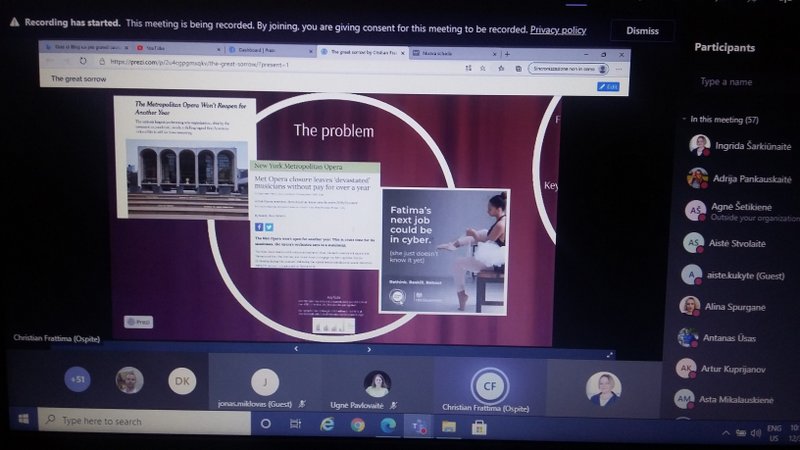Open File Explorer from the taskbar
800x450 pixels.
coord(448,427)
